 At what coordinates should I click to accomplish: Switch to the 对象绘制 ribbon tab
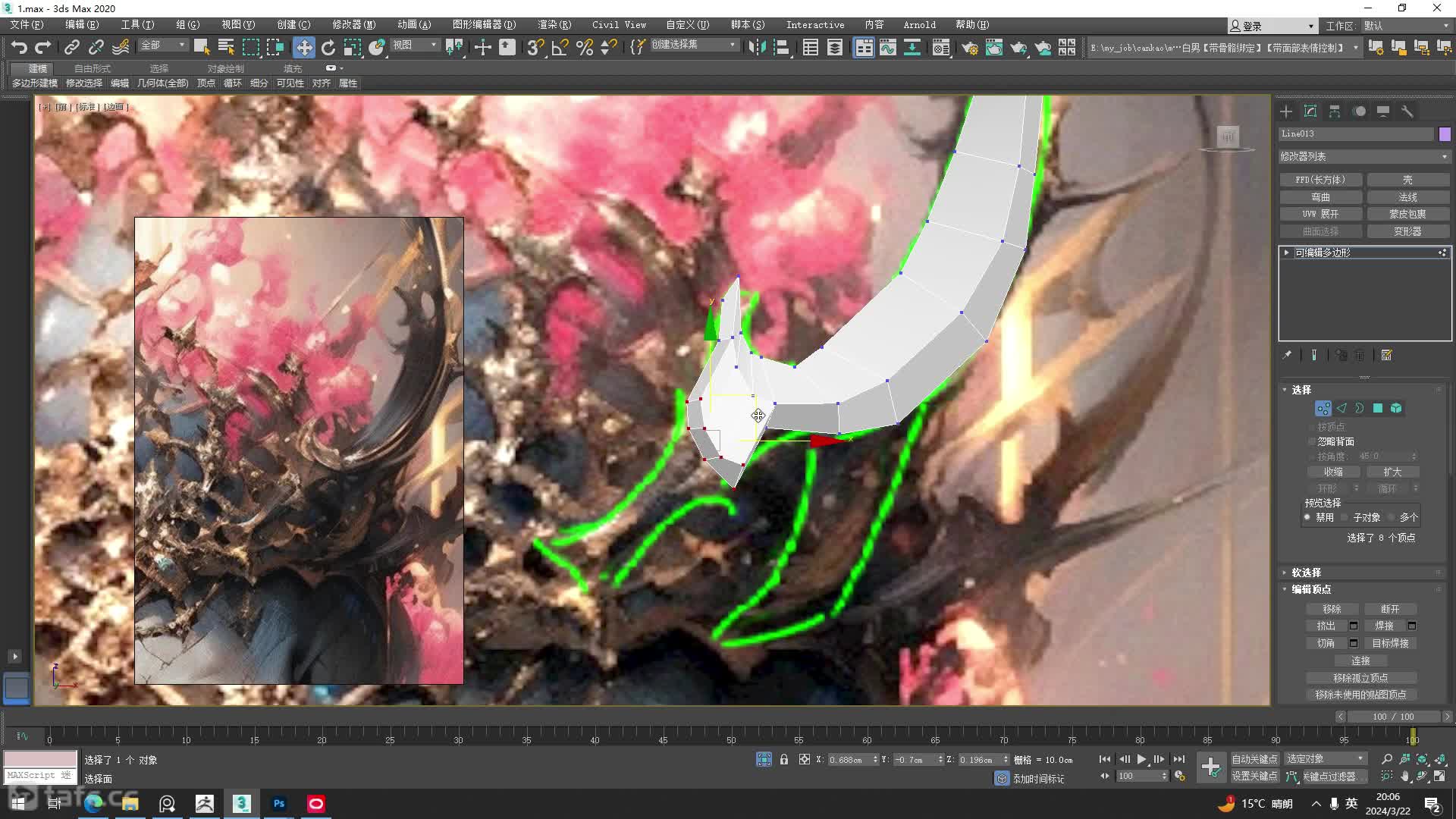225,68
